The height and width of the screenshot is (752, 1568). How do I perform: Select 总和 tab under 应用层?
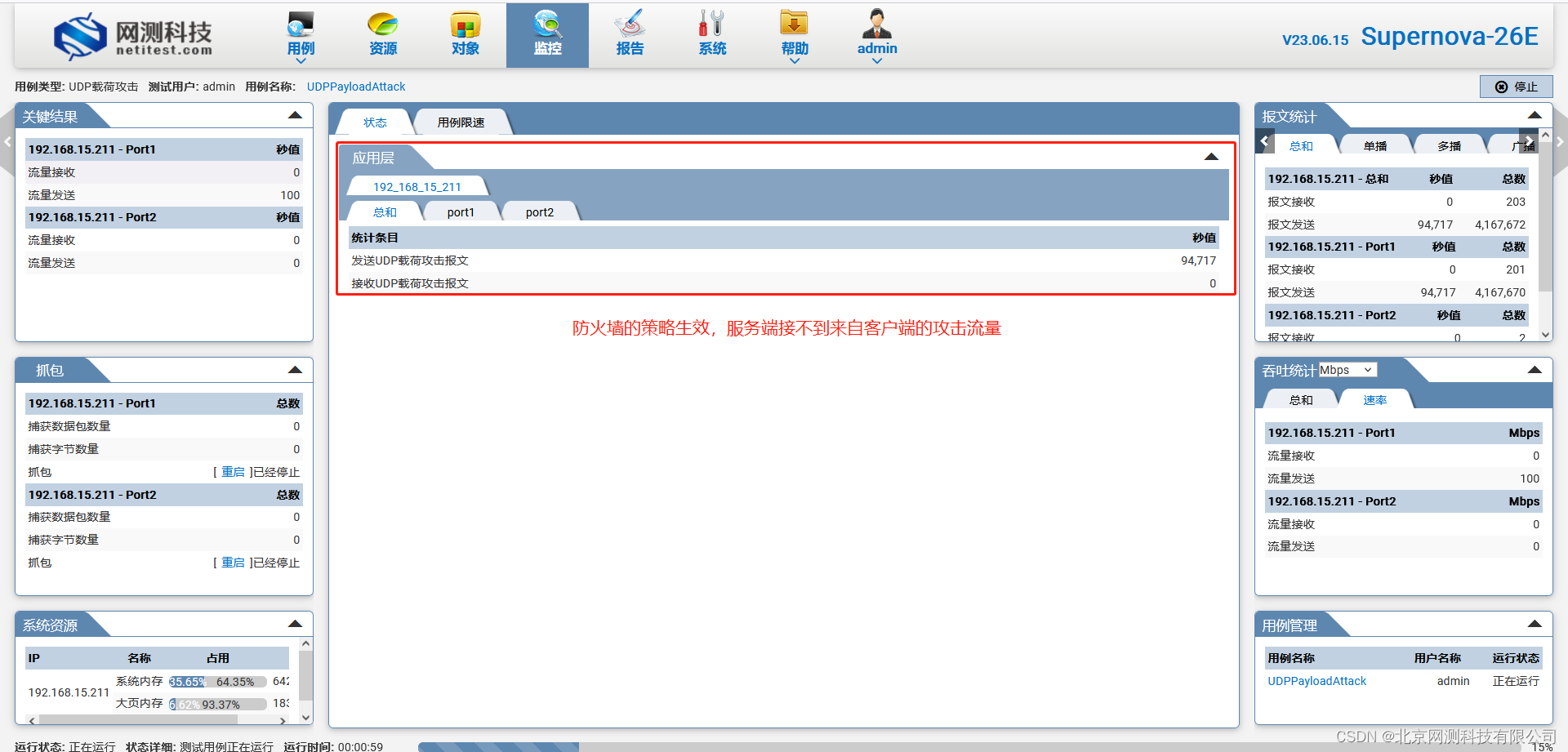385,212
